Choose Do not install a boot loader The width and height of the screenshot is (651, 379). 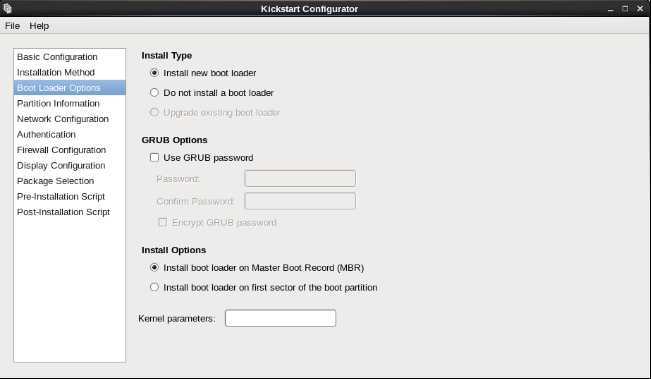point(154,93)
